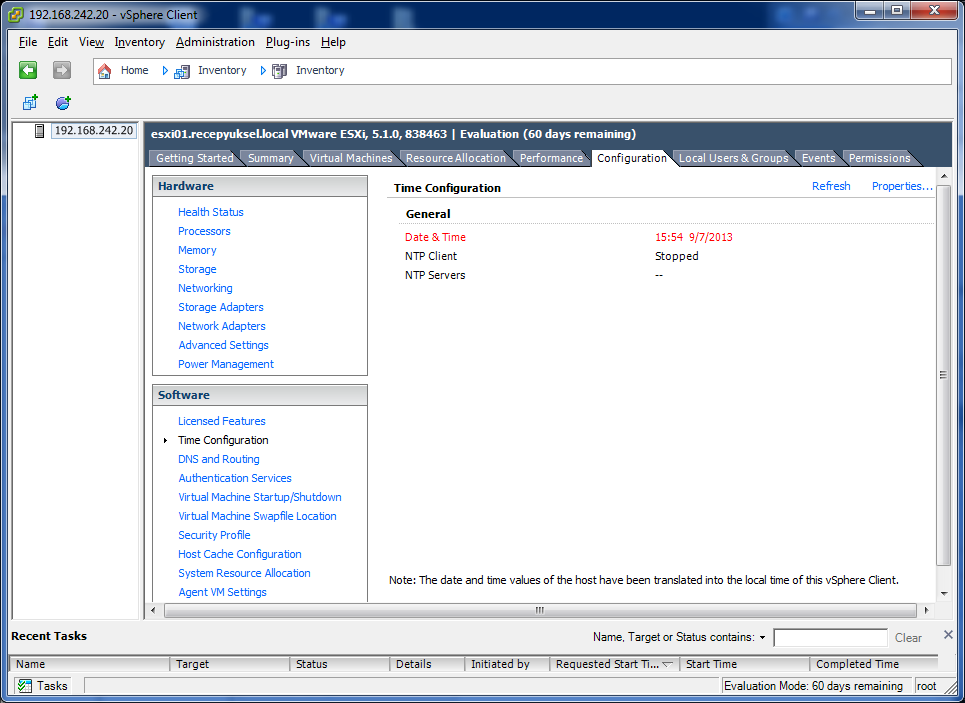Image resolution: width=965 pixels, height=703 pixels.
Task: Open System Resource Allocation link
Action: 244,574
